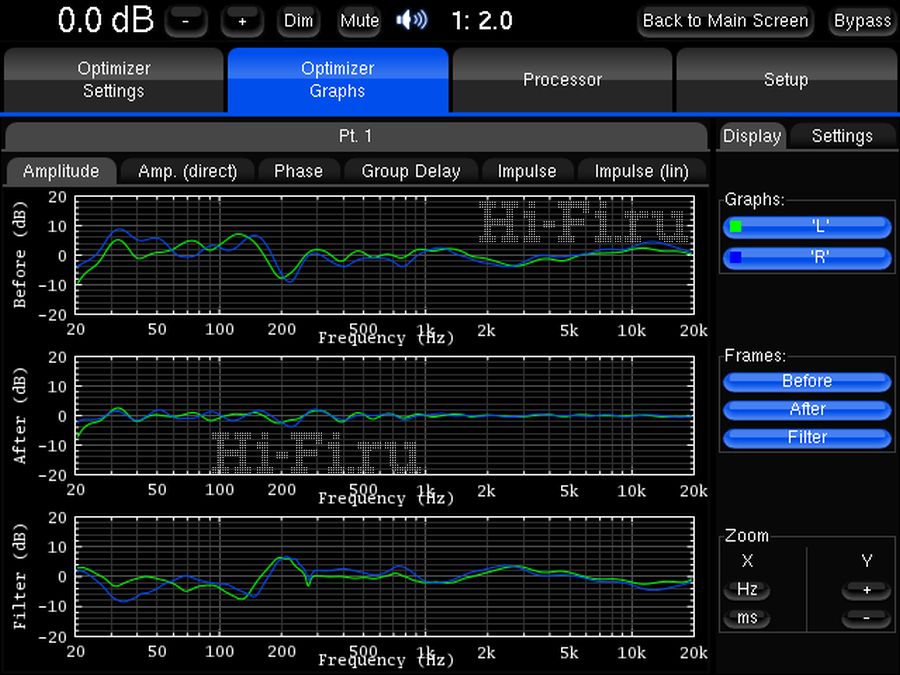The image size is (900, 675).
Task: Click Back to Main Screen
Action: 725,20
